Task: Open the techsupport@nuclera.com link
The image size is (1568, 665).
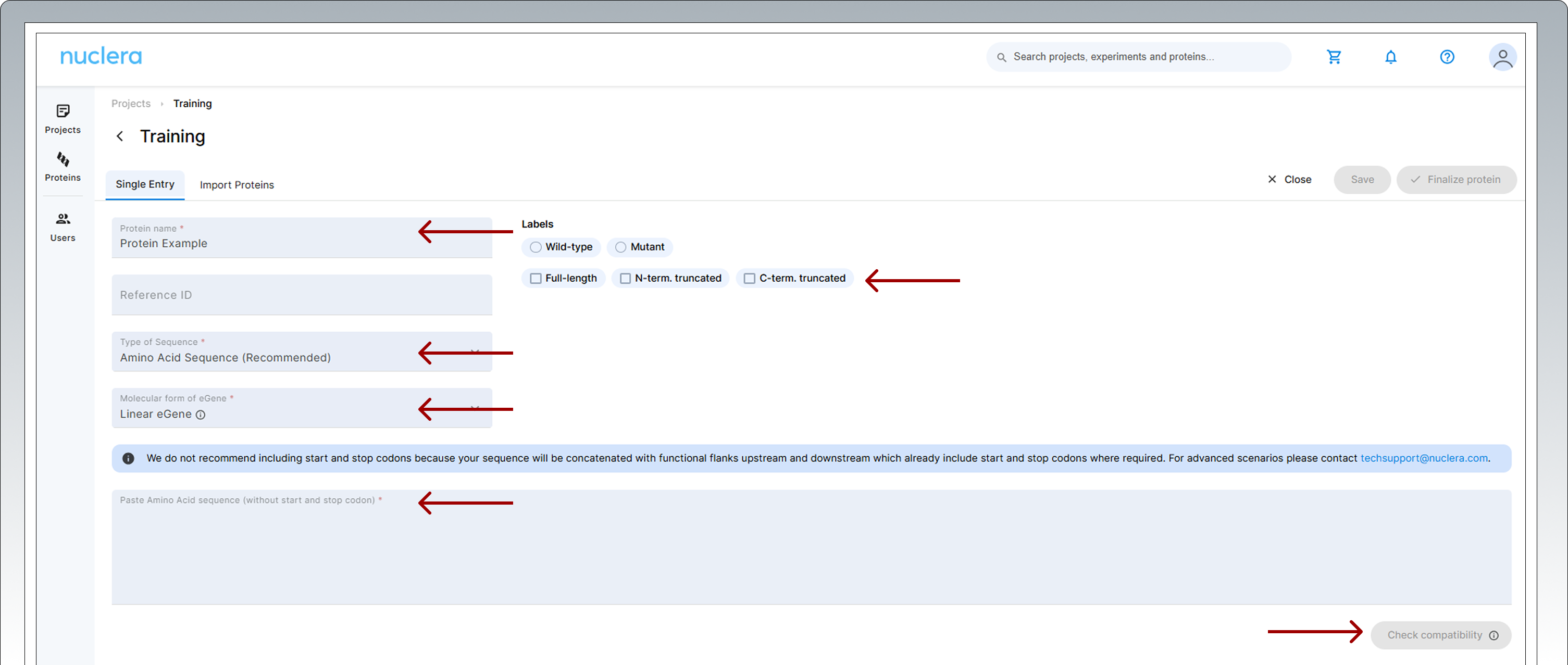Action: tap(1424, 458)
